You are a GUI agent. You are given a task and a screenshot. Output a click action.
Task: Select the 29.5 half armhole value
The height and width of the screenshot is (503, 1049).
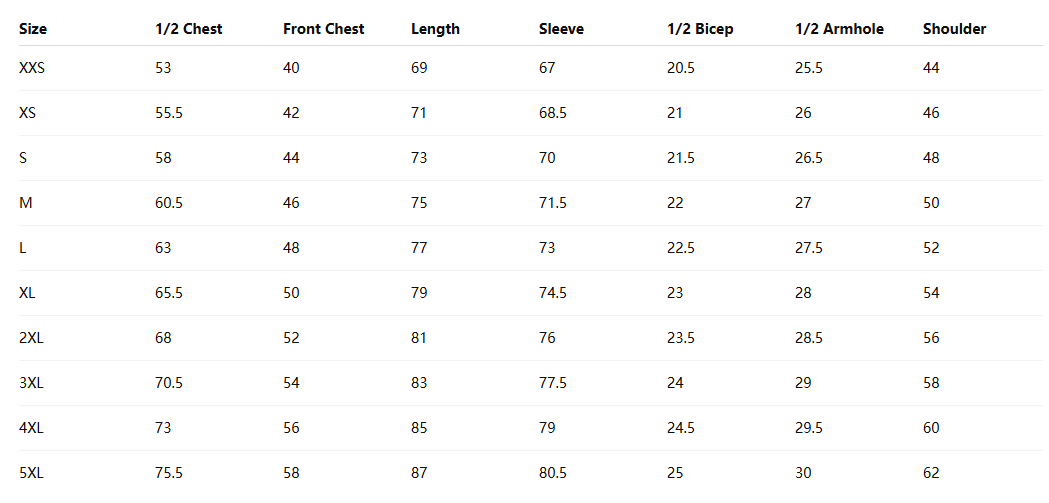click(x=809, y=428)
